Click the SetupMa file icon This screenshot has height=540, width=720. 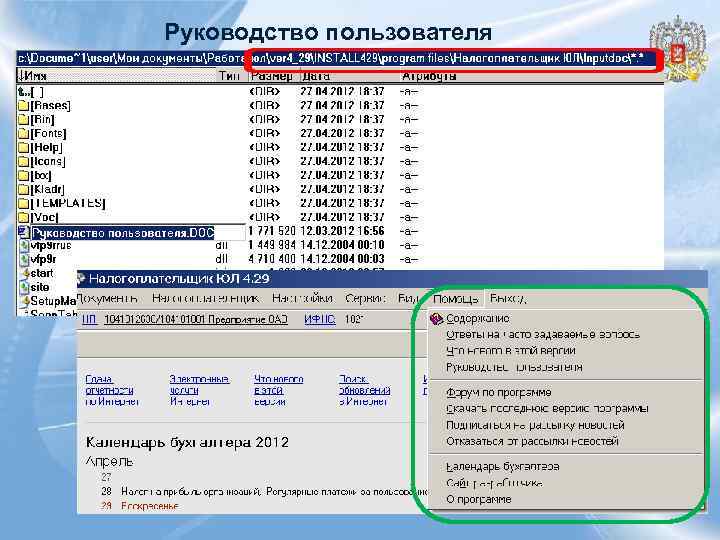pos(24,301)
